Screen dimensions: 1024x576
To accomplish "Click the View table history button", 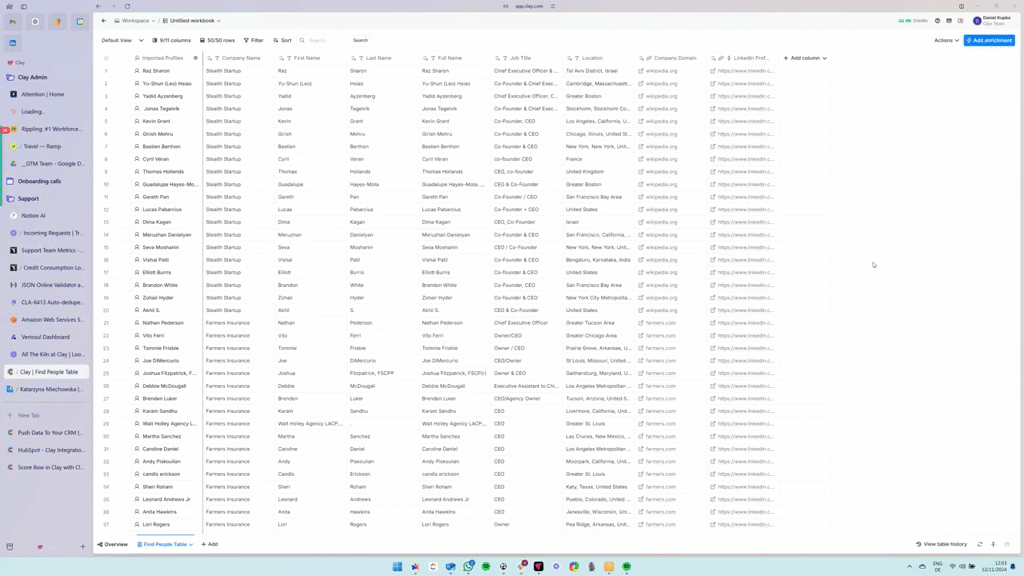I will [x=942, y=545].
